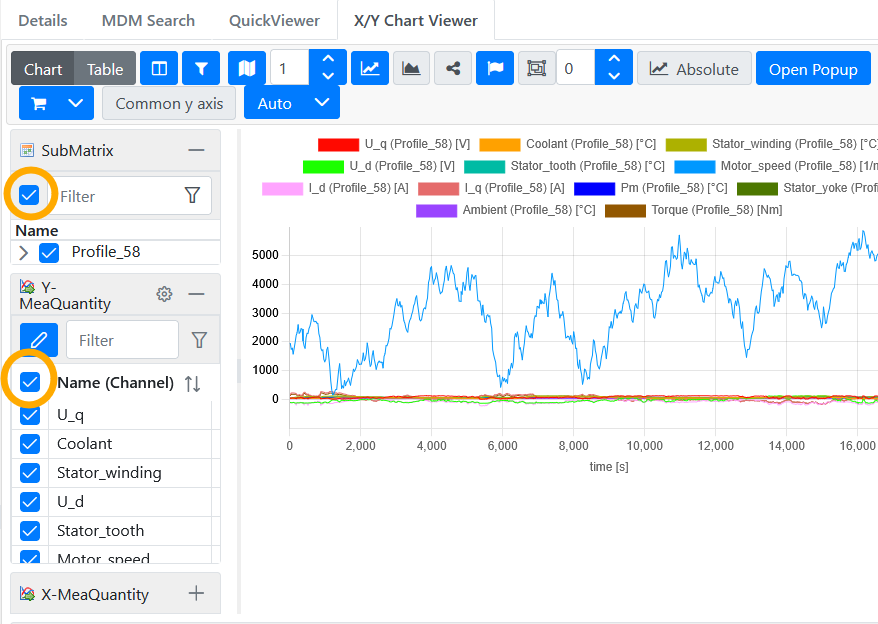Toggle the Coolant channel checkbox

(30, 443)
